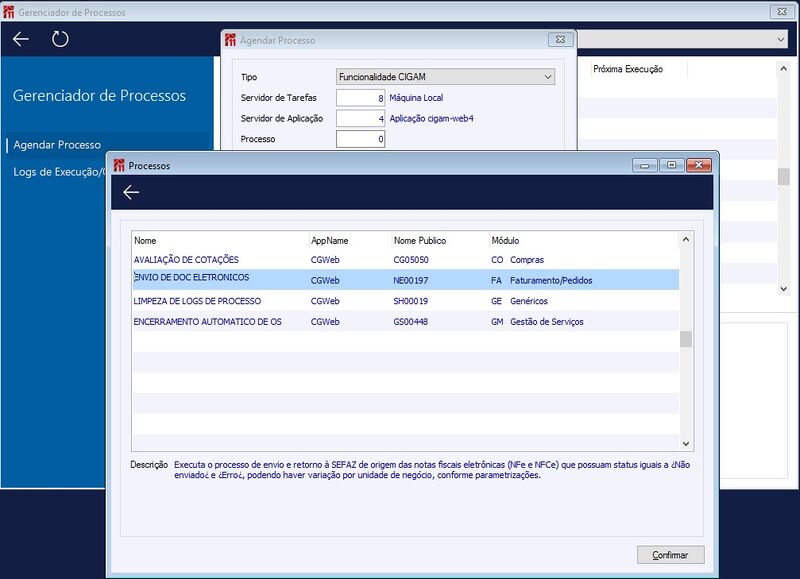Open Logs de Execução in left sidebar
The height and width of the screenshot is (579, 800).
click(59, 172)
